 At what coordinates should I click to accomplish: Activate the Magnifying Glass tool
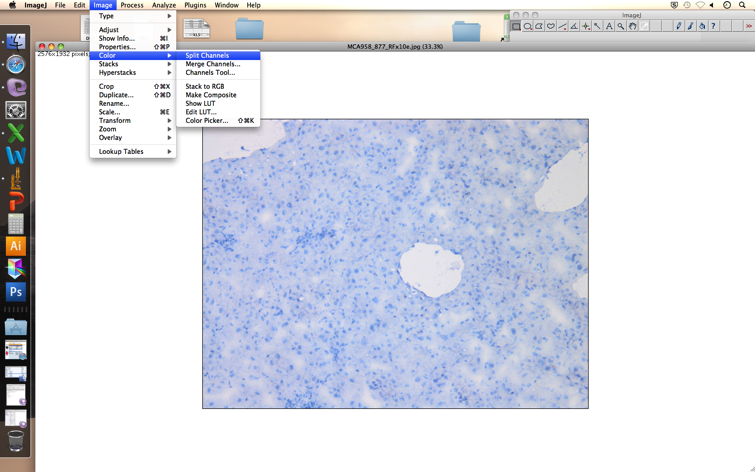tap(621, 26)
